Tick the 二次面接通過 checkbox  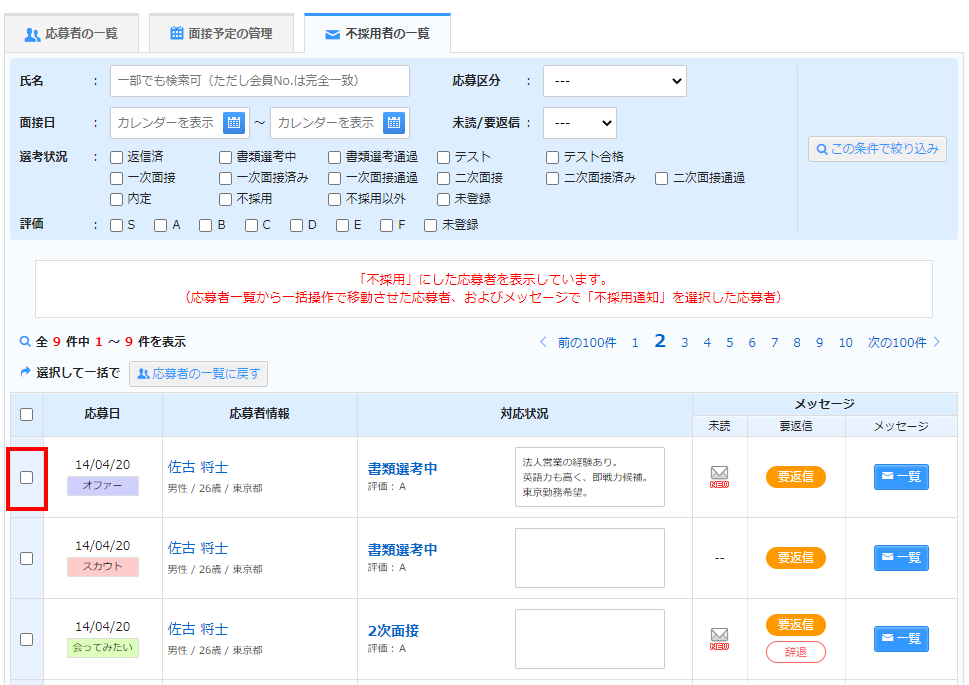(x=661, y=179)
